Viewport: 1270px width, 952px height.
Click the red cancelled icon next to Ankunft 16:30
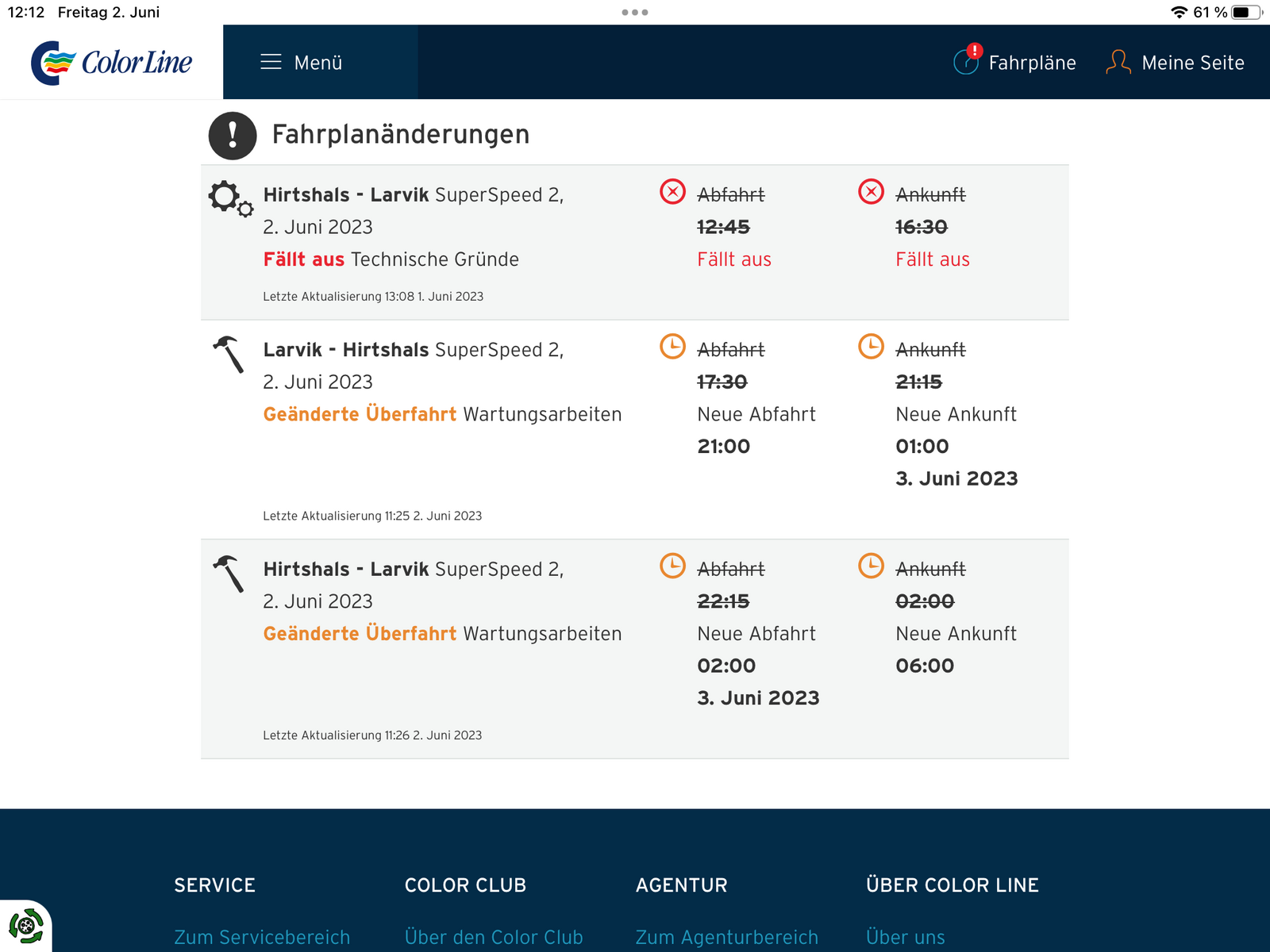tap(871, 192)
